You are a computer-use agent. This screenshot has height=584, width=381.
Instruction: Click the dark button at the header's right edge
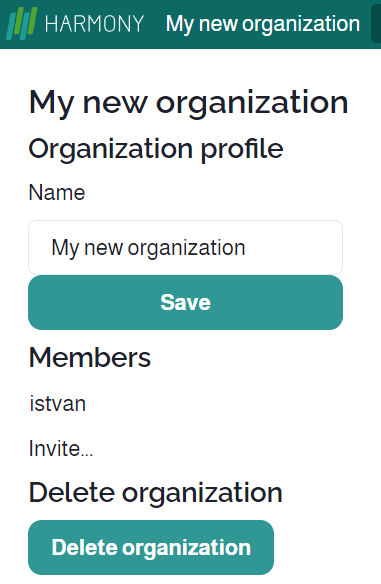pyautogui.click(x=376, y=23)
